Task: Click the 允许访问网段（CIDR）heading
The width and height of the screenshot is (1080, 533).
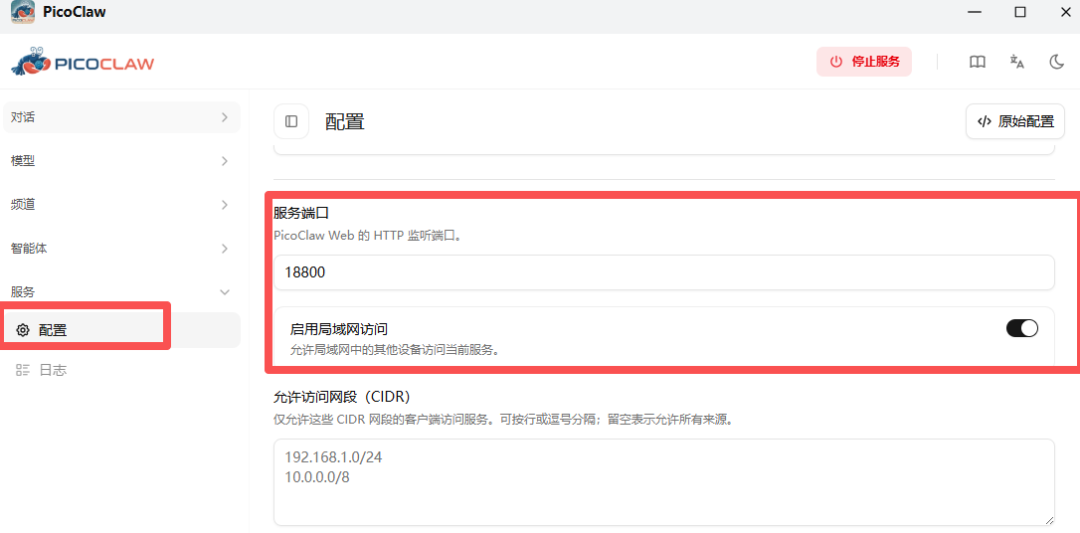Action: coord(342,397)
